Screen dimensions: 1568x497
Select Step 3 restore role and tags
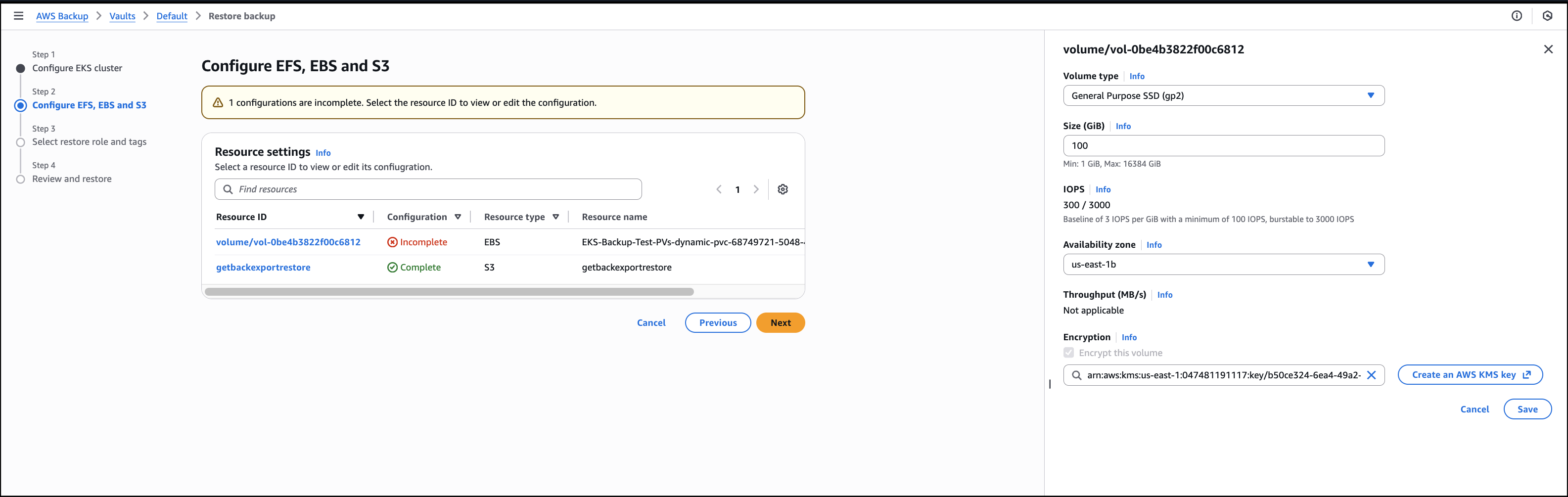tap(89, 142)
